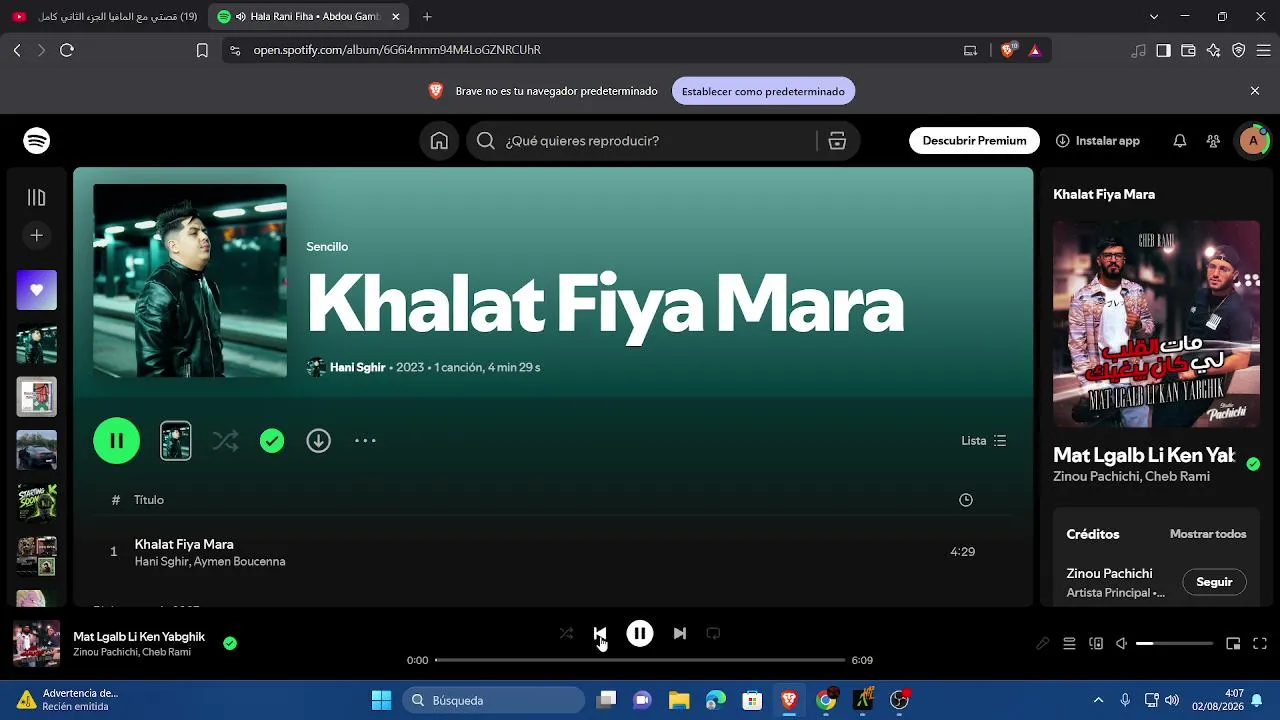Screen dimensions: 1280x720
Task: Skip to the next track
Action: tap(680, 633)
